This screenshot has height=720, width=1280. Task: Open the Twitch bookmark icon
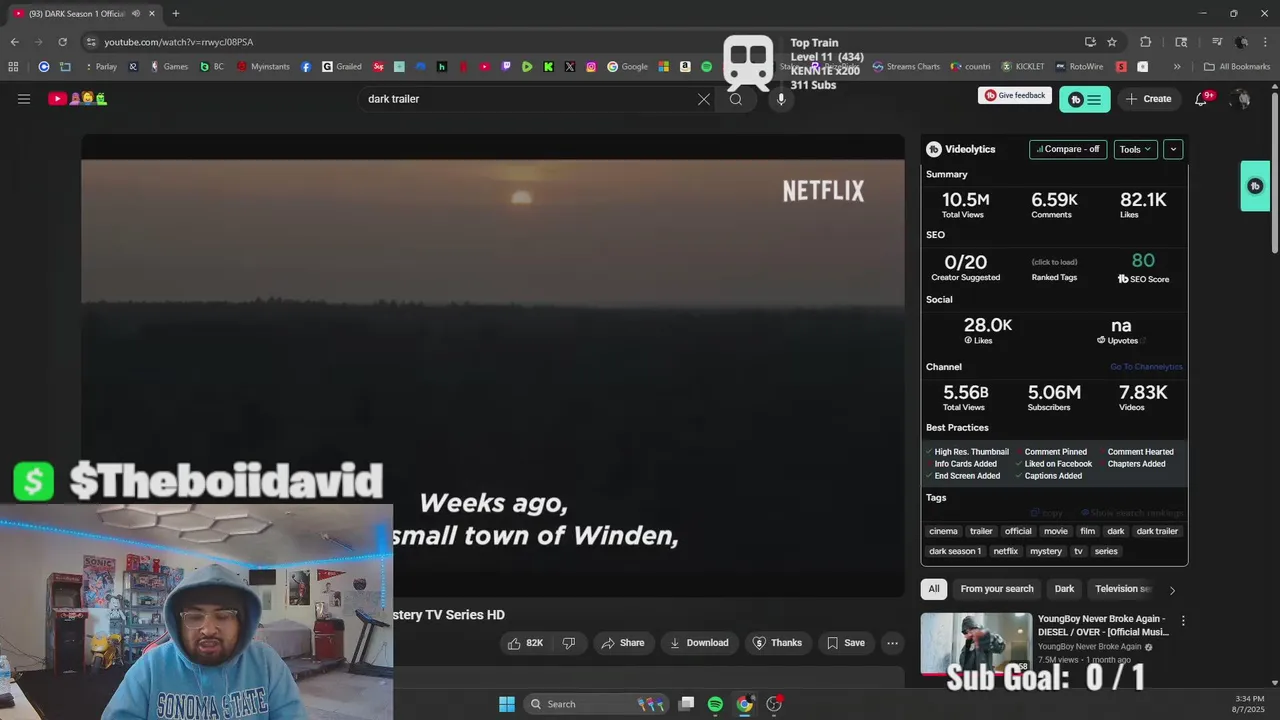tap(506, 67)
